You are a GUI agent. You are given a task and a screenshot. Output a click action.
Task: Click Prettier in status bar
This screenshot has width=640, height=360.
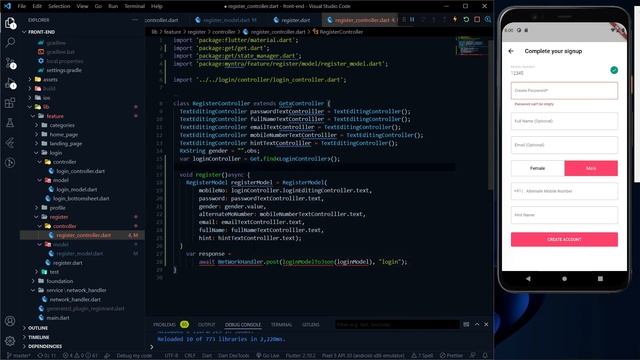tap(451, 356)
